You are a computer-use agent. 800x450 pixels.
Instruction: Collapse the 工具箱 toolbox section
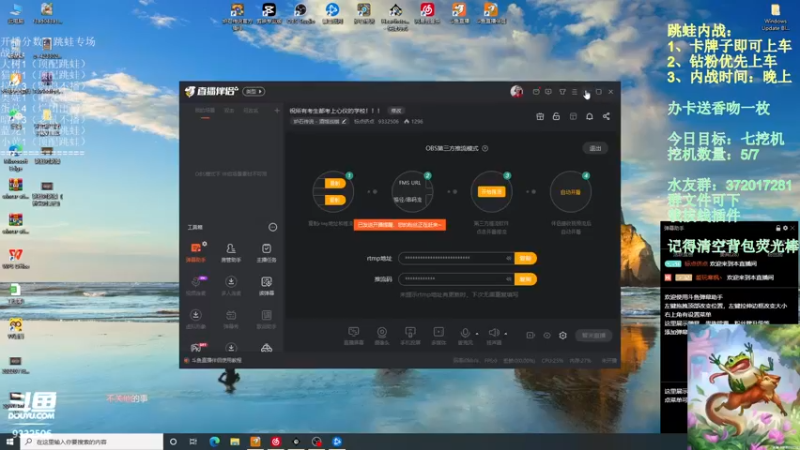[x=273, y=227]
